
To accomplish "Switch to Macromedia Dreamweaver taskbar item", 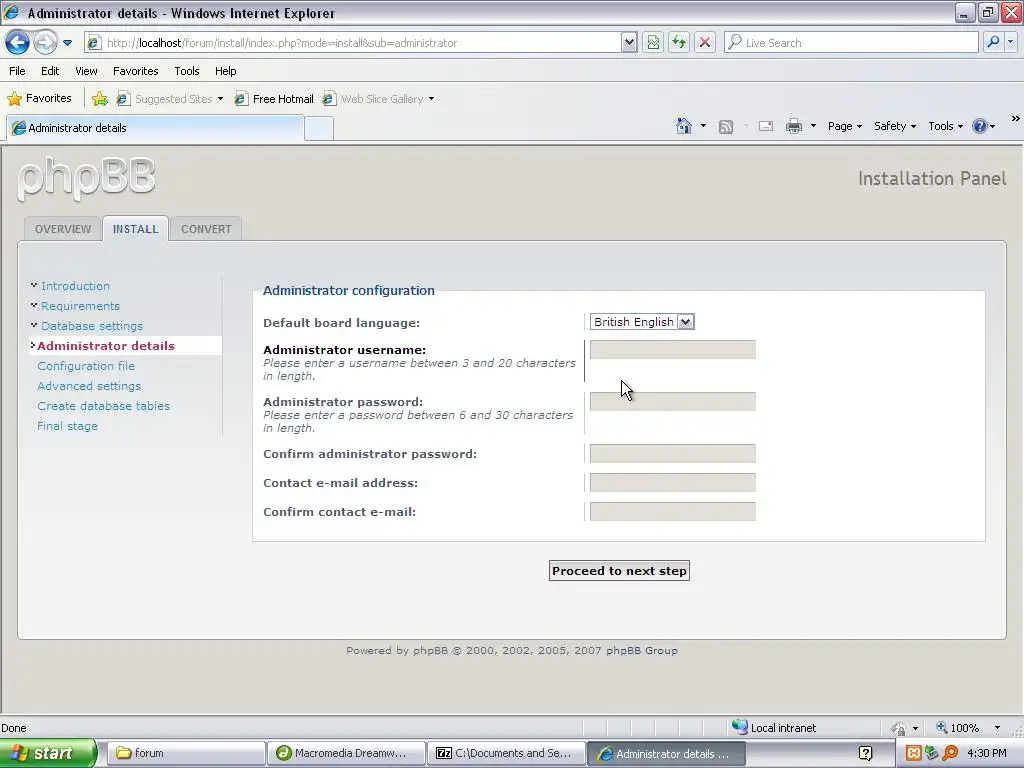I will click(x=346, y=753).
